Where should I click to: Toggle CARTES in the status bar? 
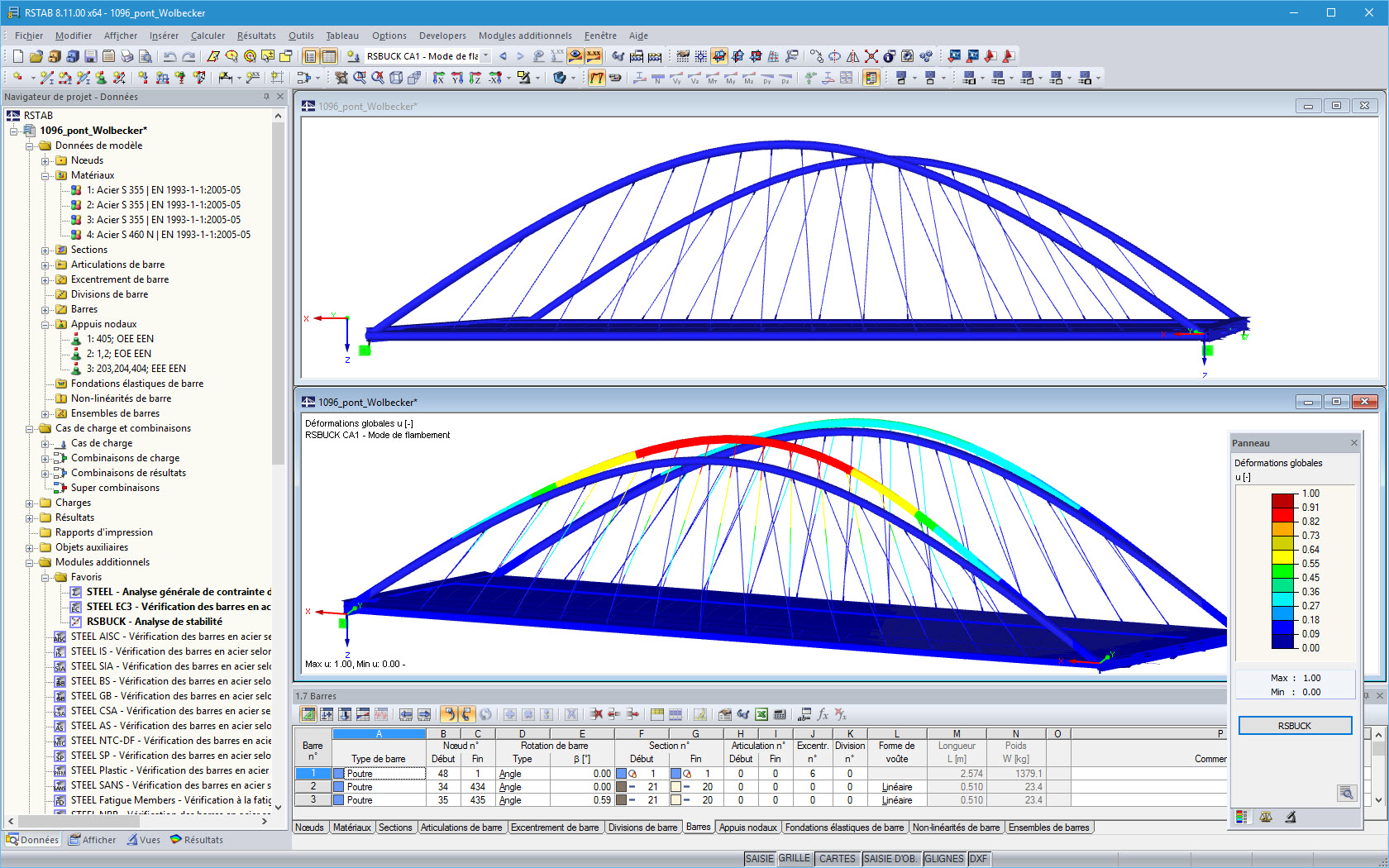[838, 859]
